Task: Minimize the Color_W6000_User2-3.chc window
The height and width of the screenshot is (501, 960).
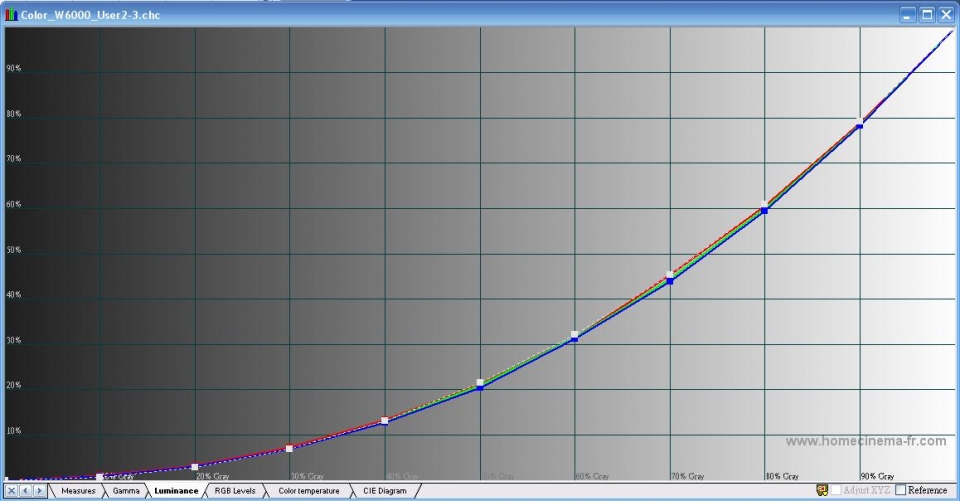Action: pyautogui.click(x=908, y=15)
